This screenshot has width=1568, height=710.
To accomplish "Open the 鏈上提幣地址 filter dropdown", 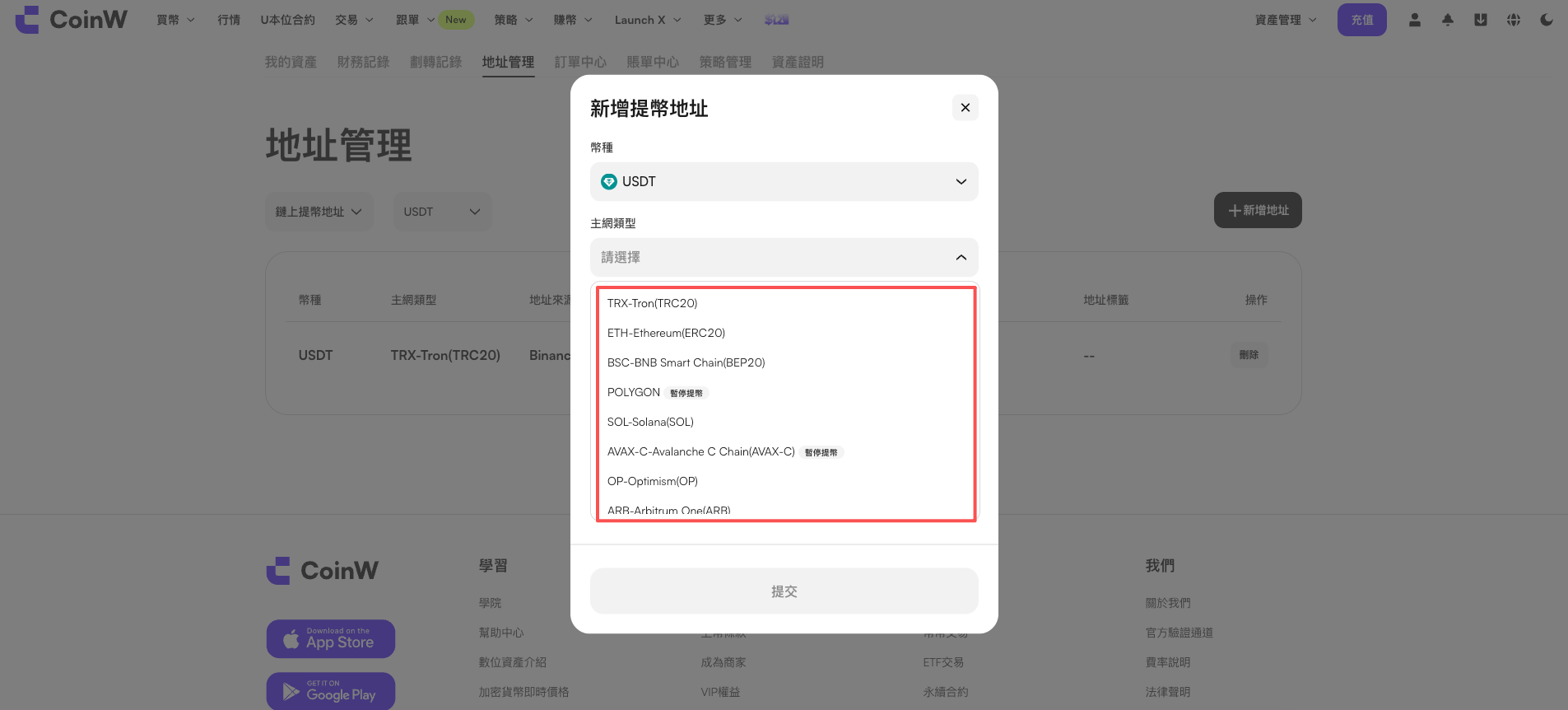I will pyautogui.click(x=319, y=212).
